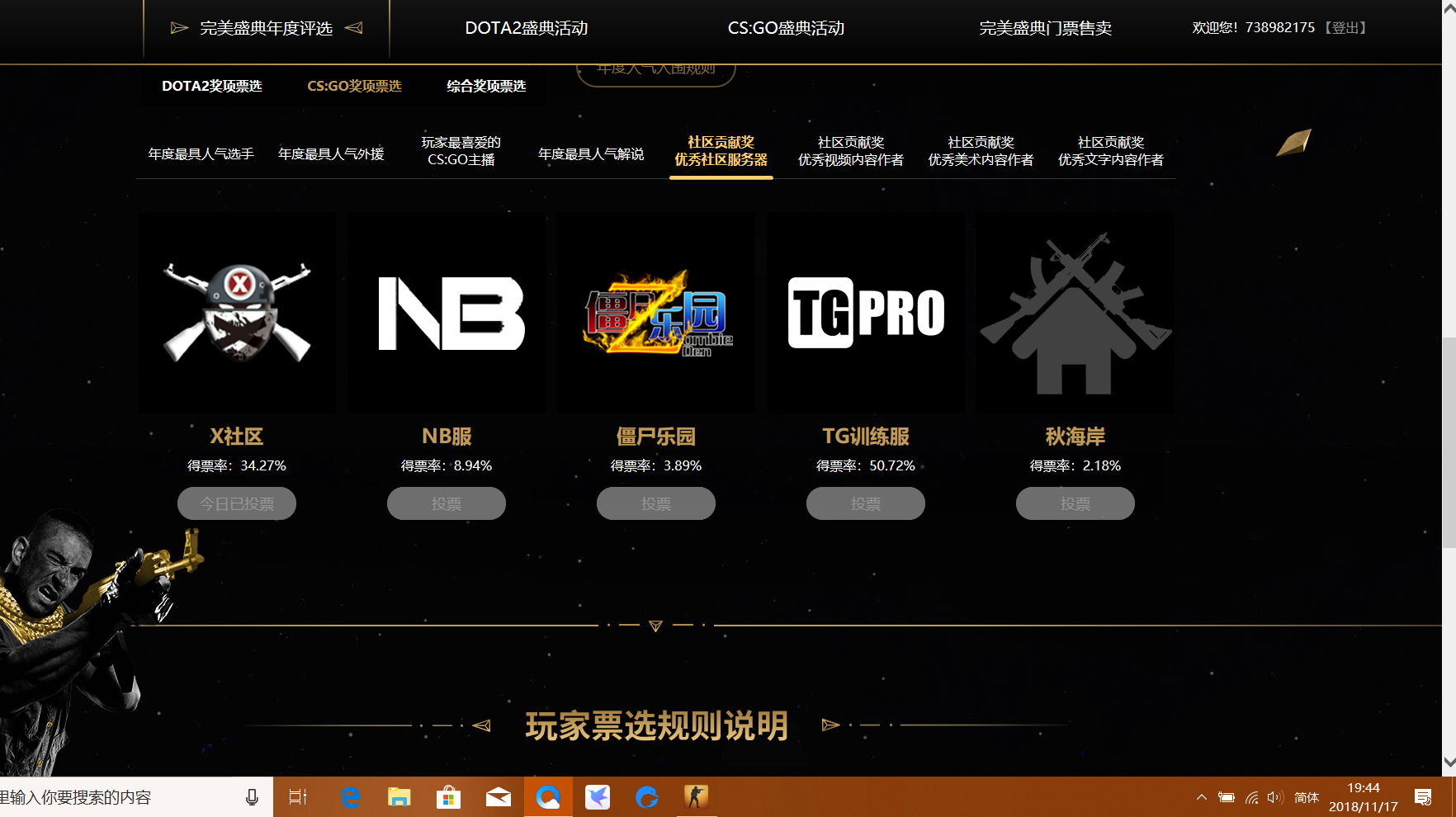Screen dimensions: 1456x817
Task: Switch input language via the 简体 indicator
Action: (x=1307, y=796)
